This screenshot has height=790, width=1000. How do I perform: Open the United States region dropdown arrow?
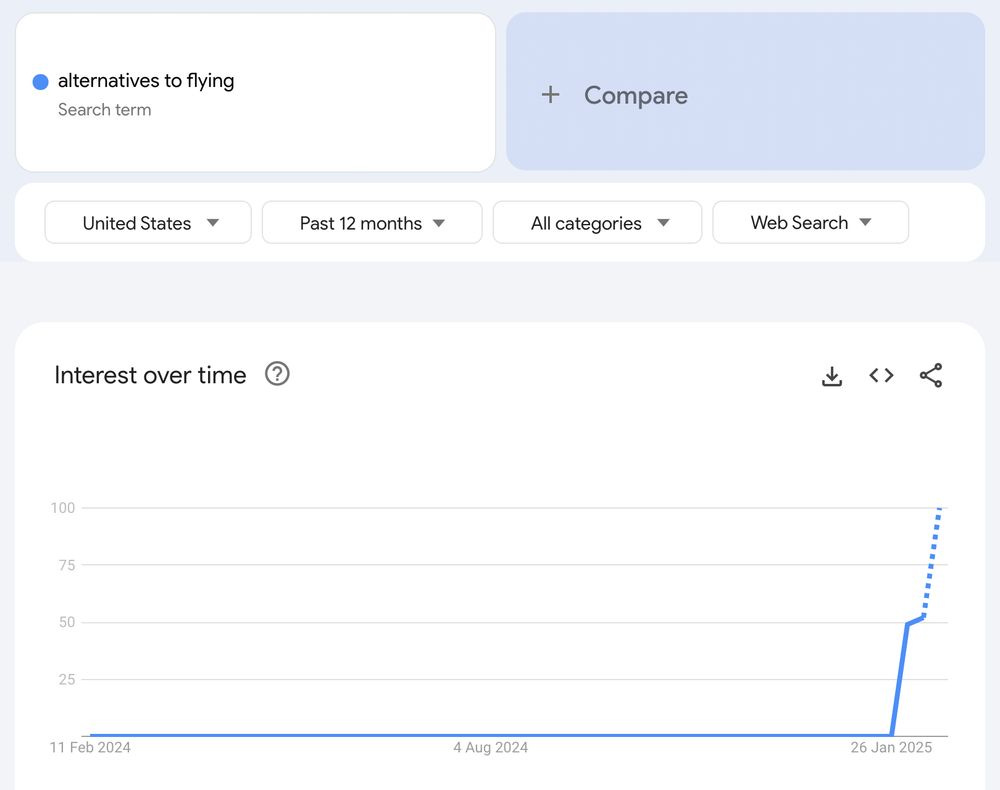tap(214, 222)
